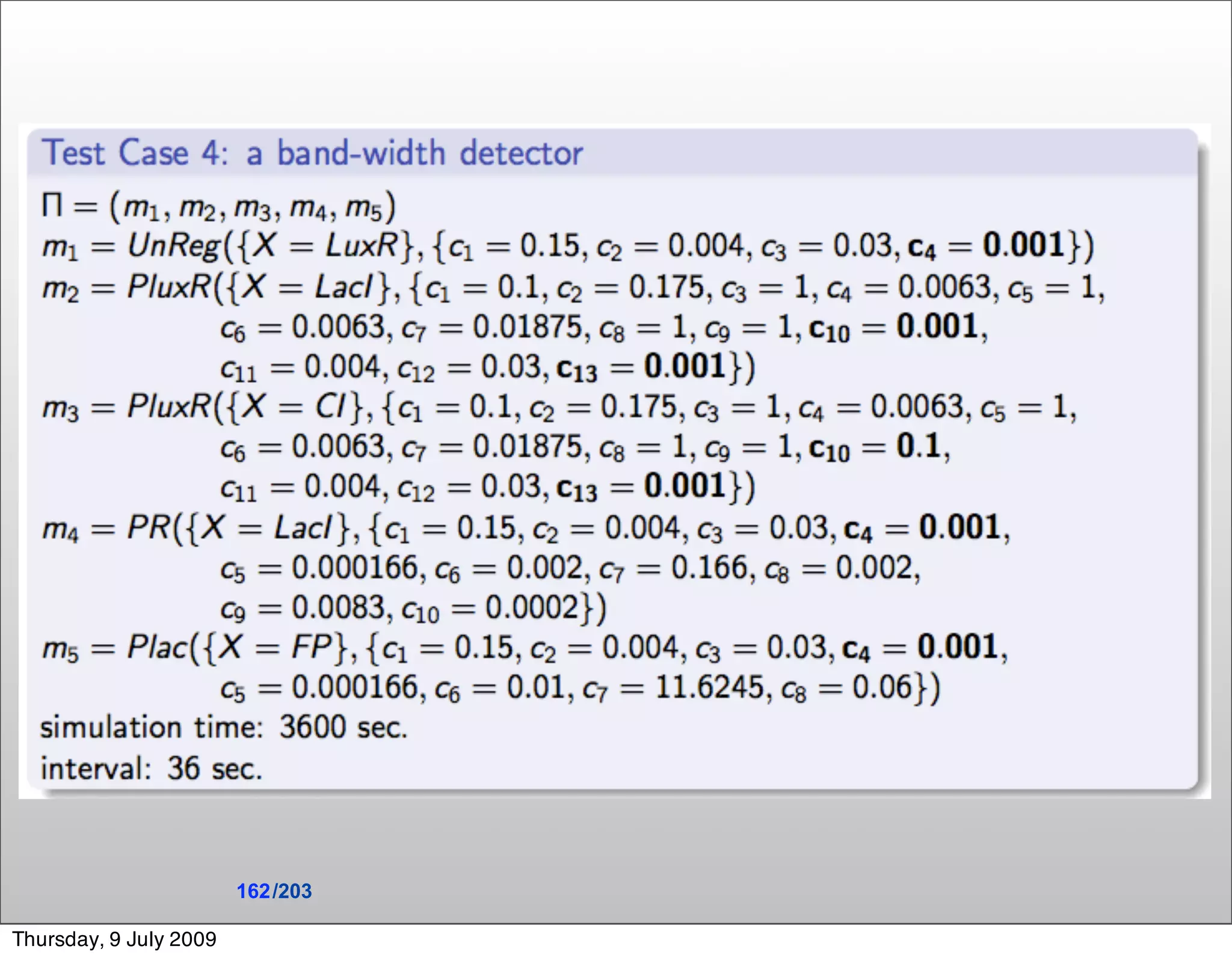The height and width of the screenshot is (958, 1232).
Task: Click the page number 162/203
Action: point(274,891)
